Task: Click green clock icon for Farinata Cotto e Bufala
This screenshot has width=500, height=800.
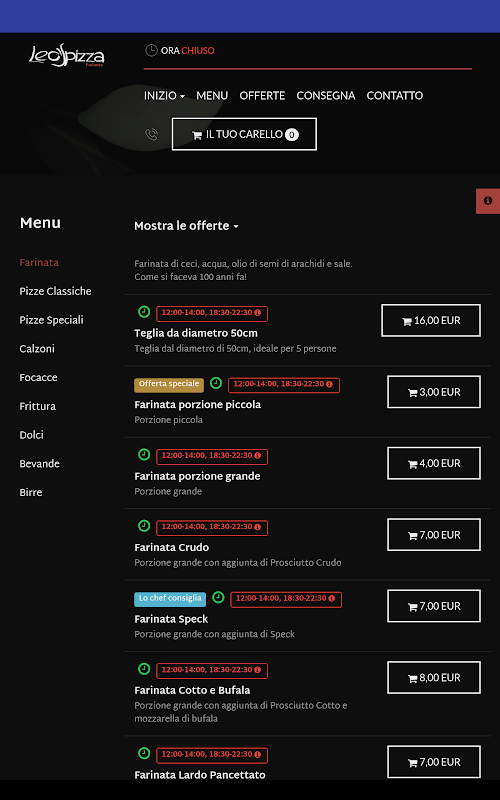Action: click(144, 668)
